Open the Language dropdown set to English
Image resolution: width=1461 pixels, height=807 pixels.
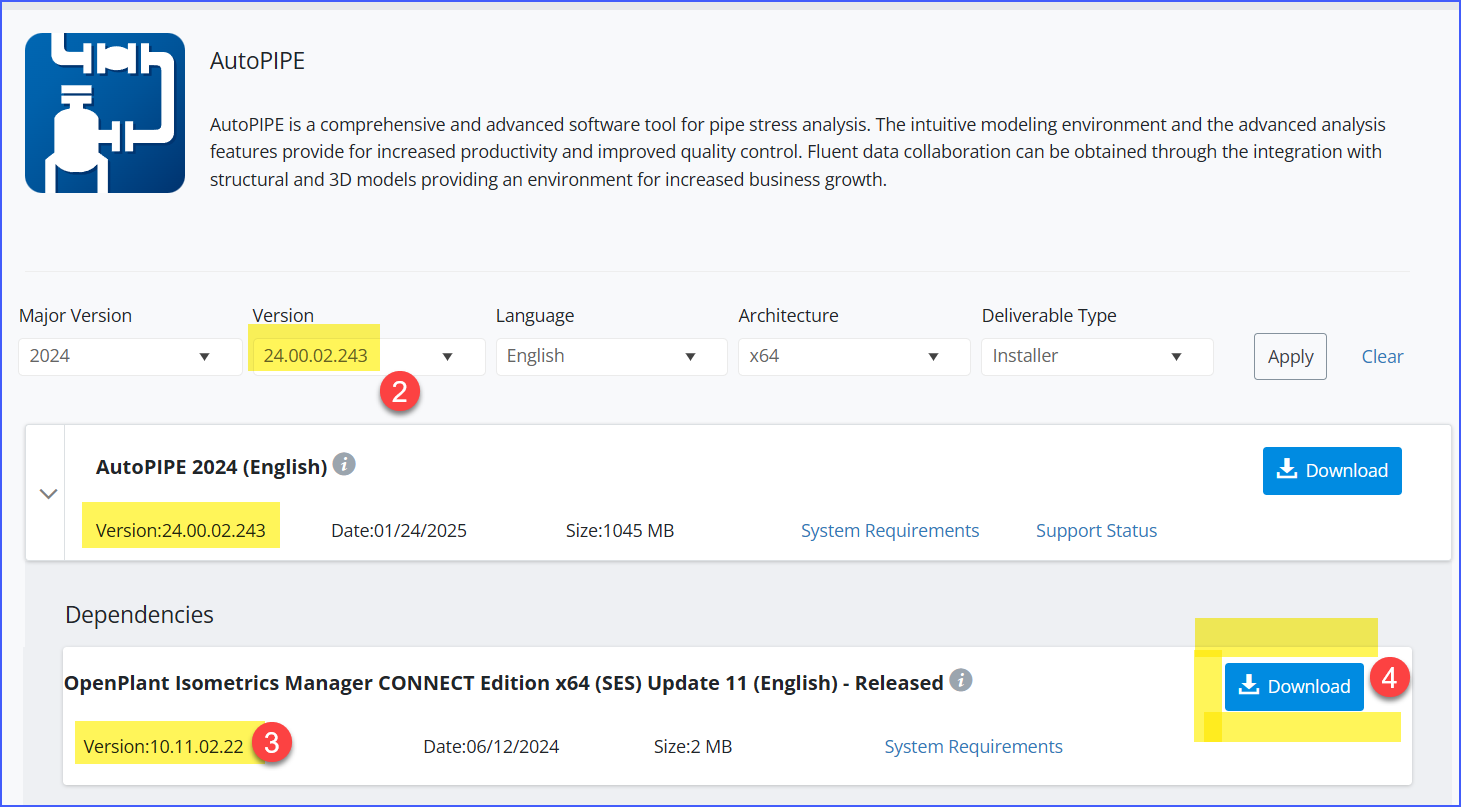pyautogui.click(x=611, y=356)
